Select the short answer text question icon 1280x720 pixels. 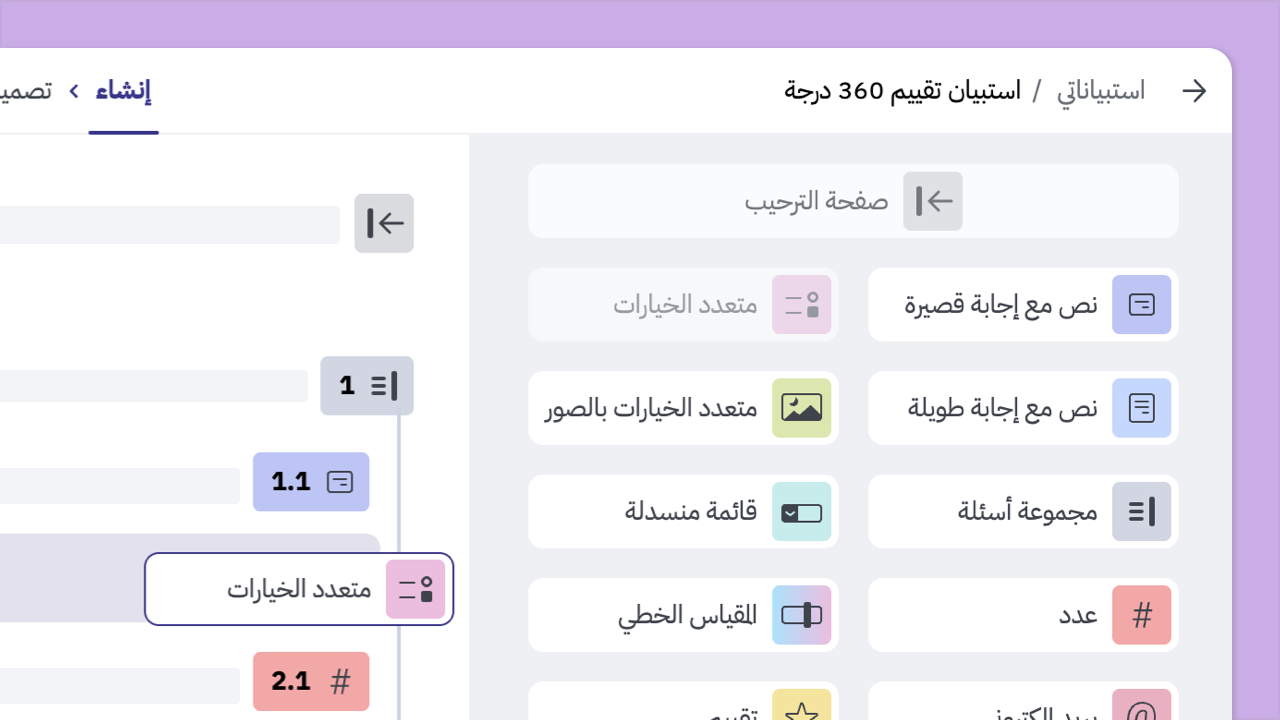coord(1141,305)
